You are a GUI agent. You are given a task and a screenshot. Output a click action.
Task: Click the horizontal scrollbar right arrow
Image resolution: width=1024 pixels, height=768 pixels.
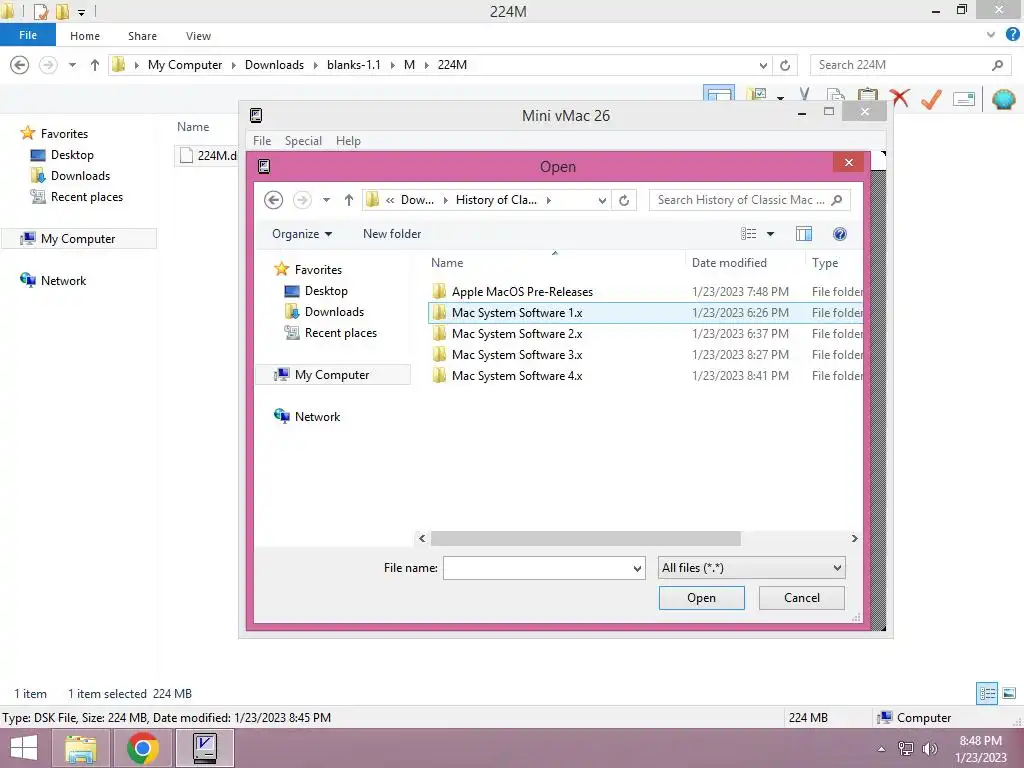pos(854,538)
